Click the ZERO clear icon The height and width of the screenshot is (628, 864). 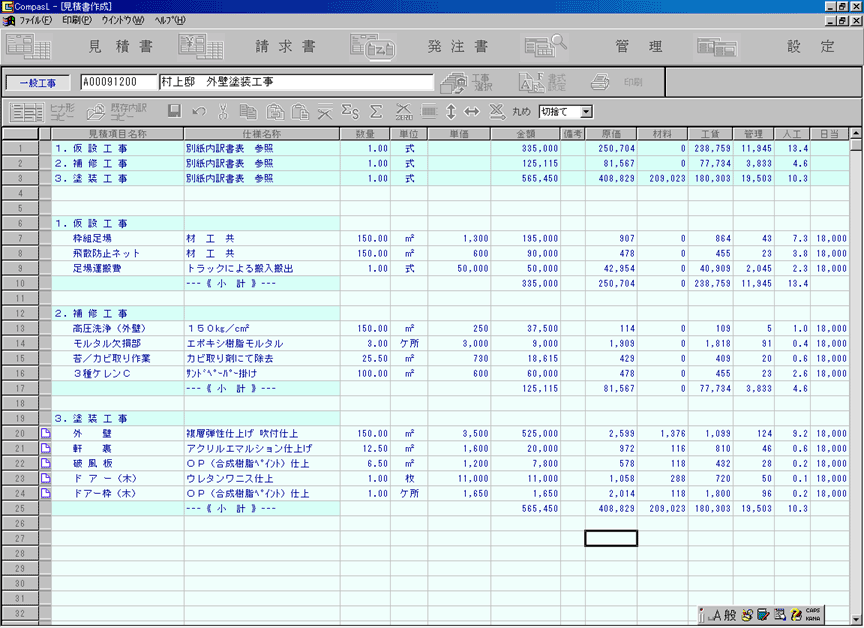click(404, 112)
